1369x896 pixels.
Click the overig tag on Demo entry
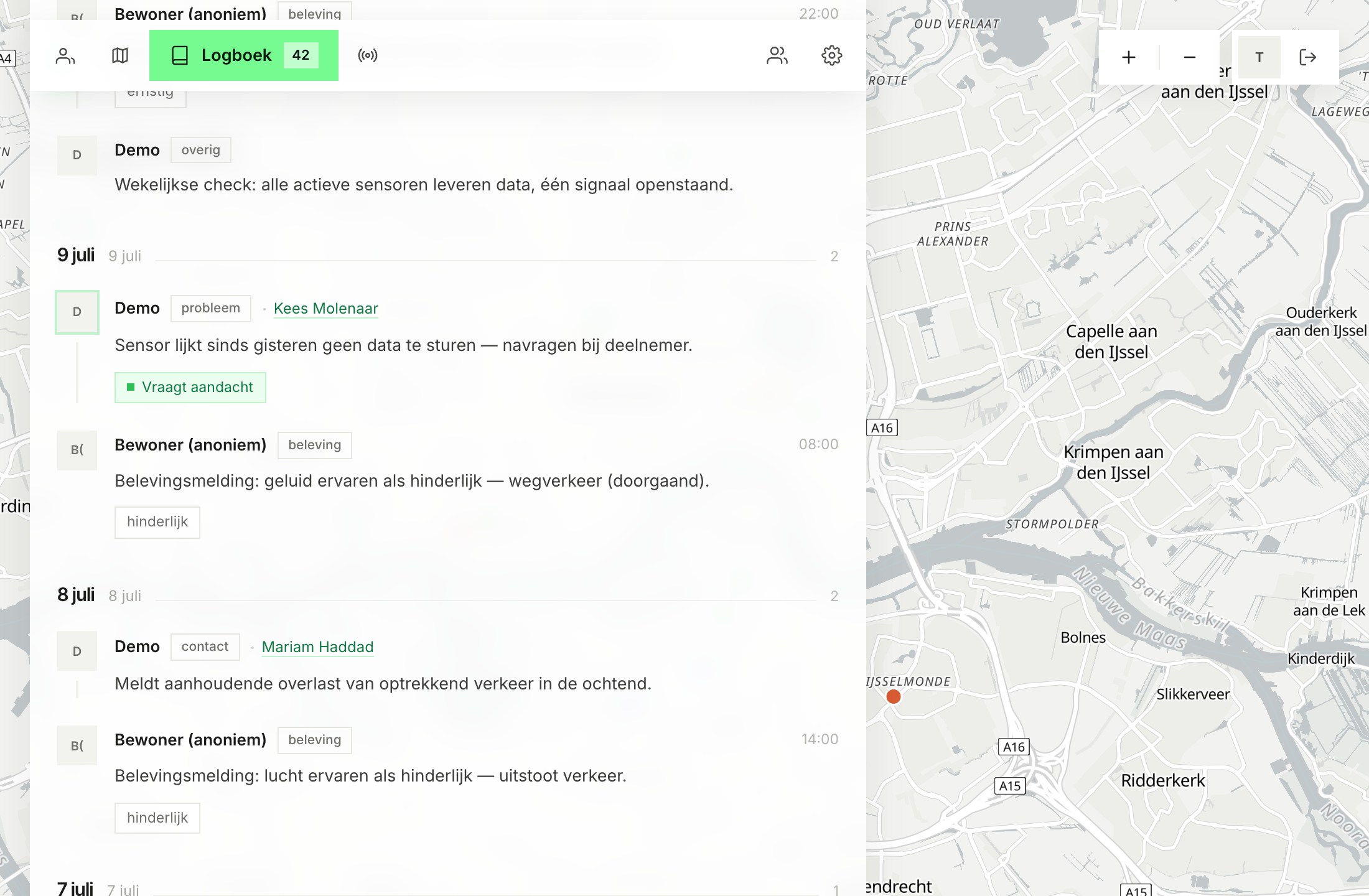[x=201, y=150]
